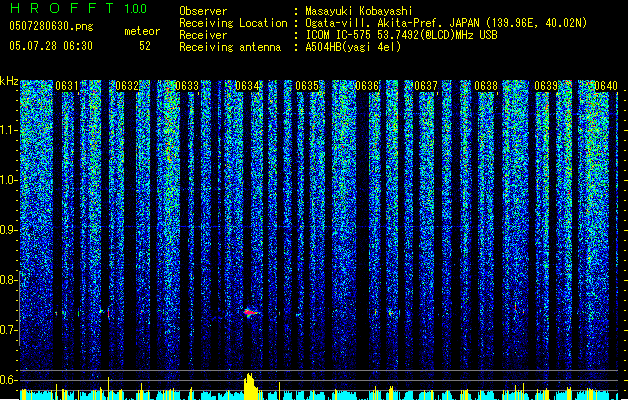Image resolution: width=629 pixels, height=400 pixels.
Task: Click the Receiving antenna label
Action: coord(230,47)
